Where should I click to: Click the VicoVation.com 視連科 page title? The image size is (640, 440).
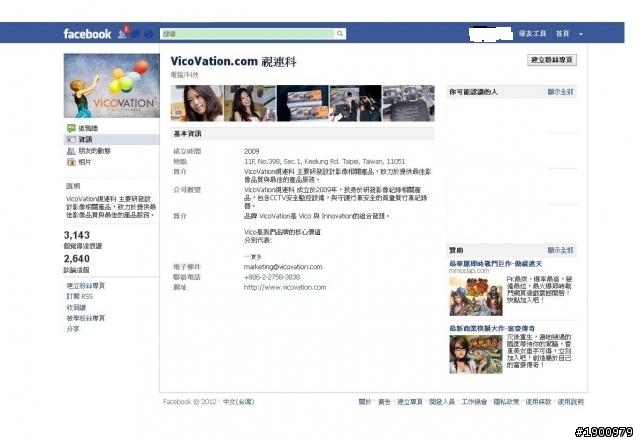[233, 62]
